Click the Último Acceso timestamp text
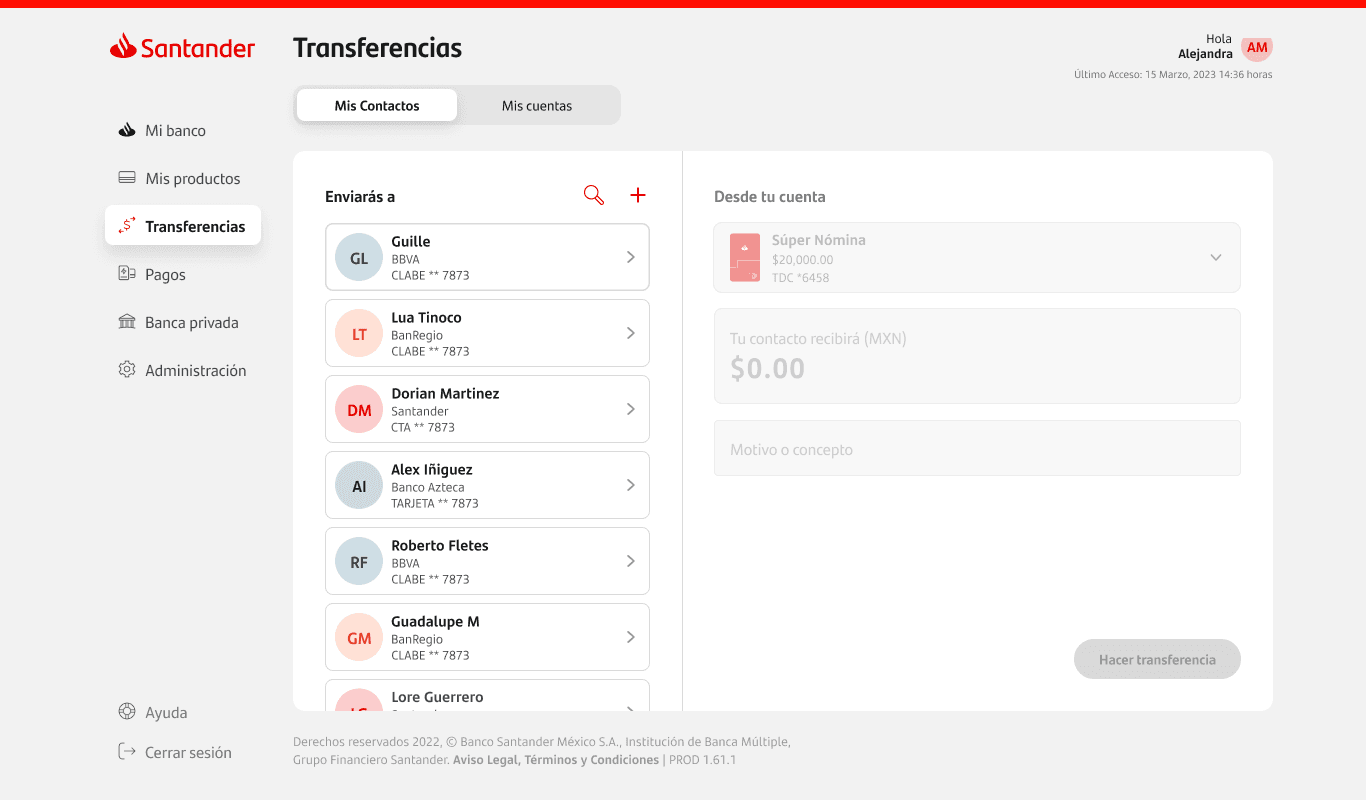This screenshot has height=800, width=1366. [x=1173, y=74]
